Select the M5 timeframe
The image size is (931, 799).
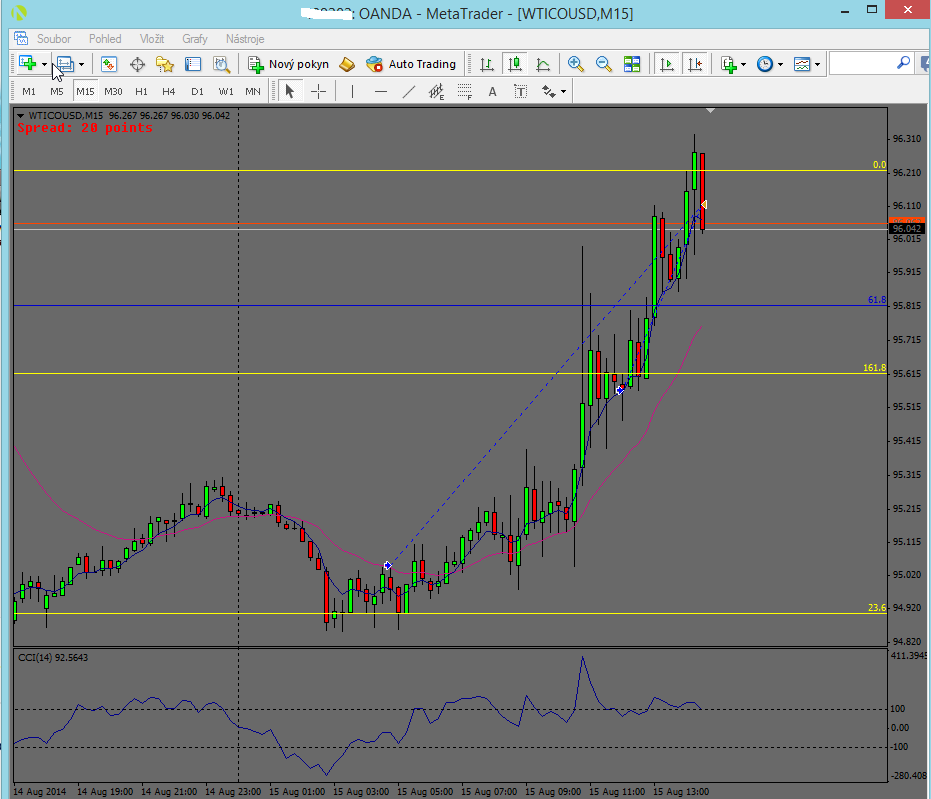56,91
